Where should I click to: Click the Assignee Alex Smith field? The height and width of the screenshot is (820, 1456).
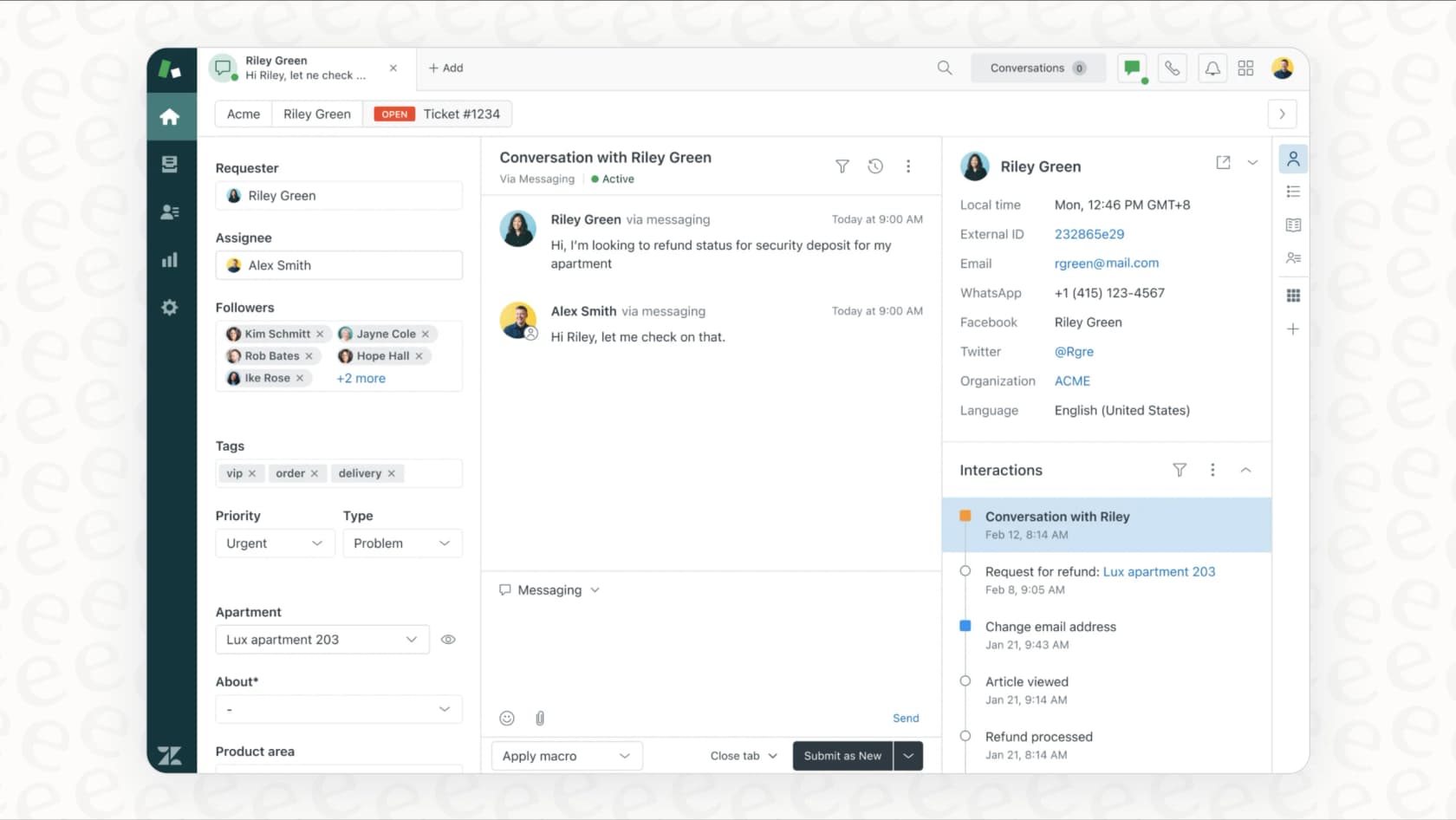(x=339, y=265)
